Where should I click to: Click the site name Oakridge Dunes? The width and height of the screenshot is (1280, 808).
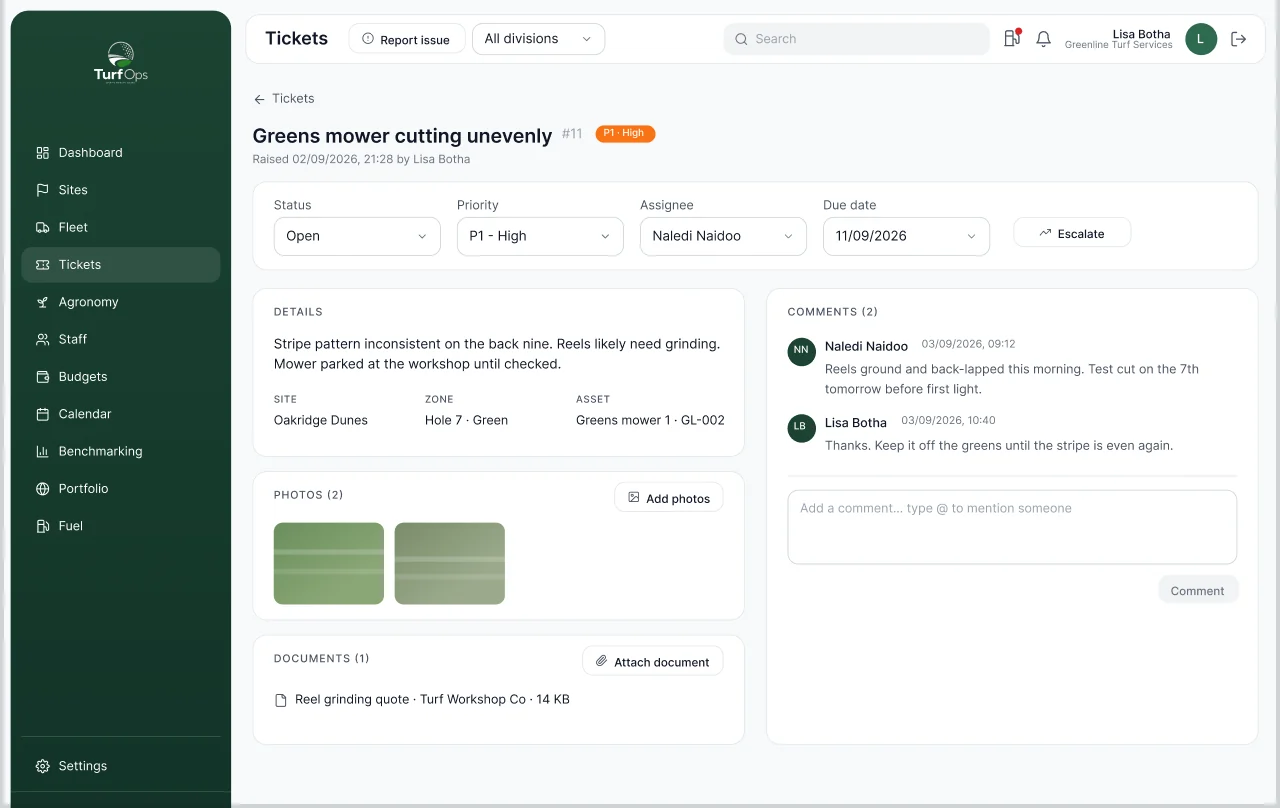(321, 421)
